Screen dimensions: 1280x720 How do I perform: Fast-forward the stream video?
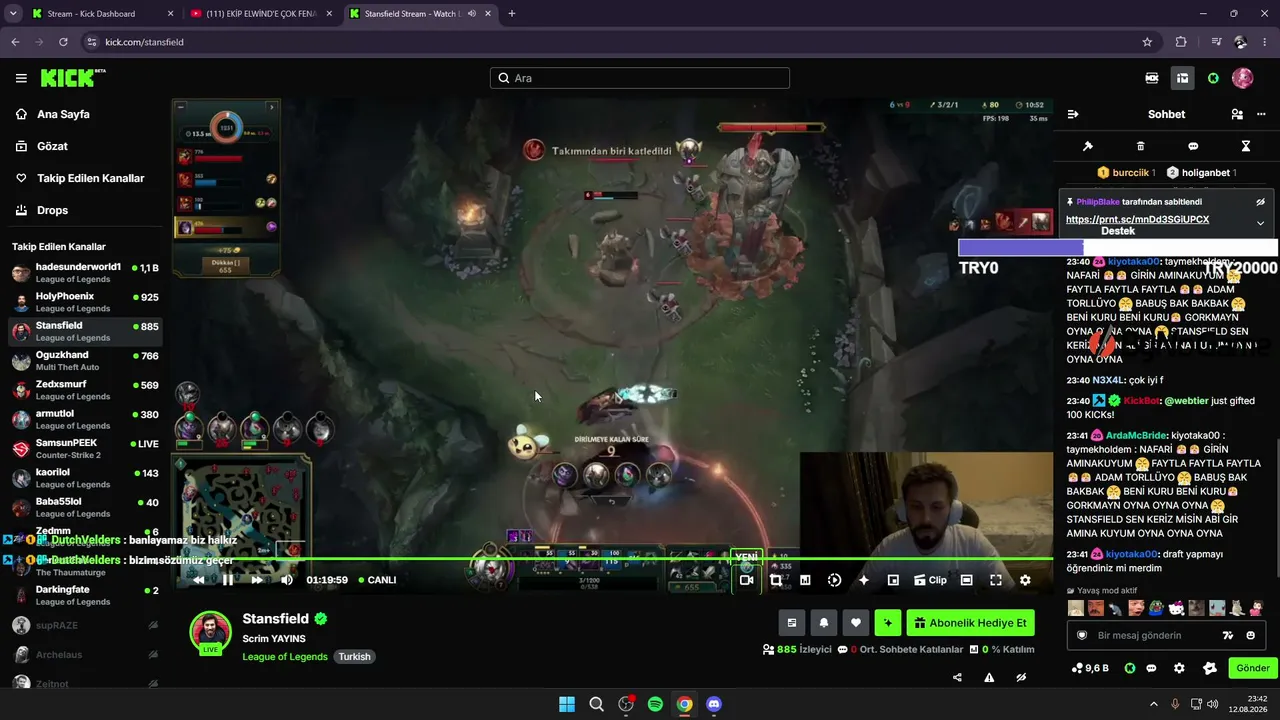pos(257,580)
